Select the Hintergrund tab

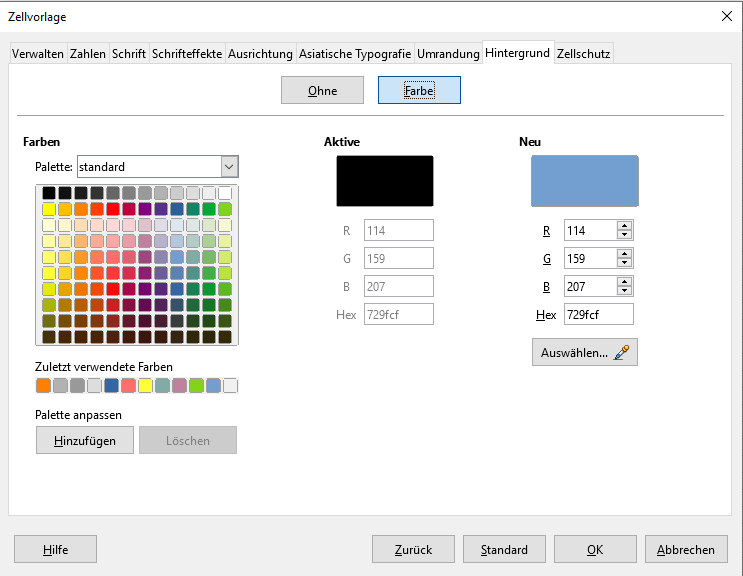517,53
